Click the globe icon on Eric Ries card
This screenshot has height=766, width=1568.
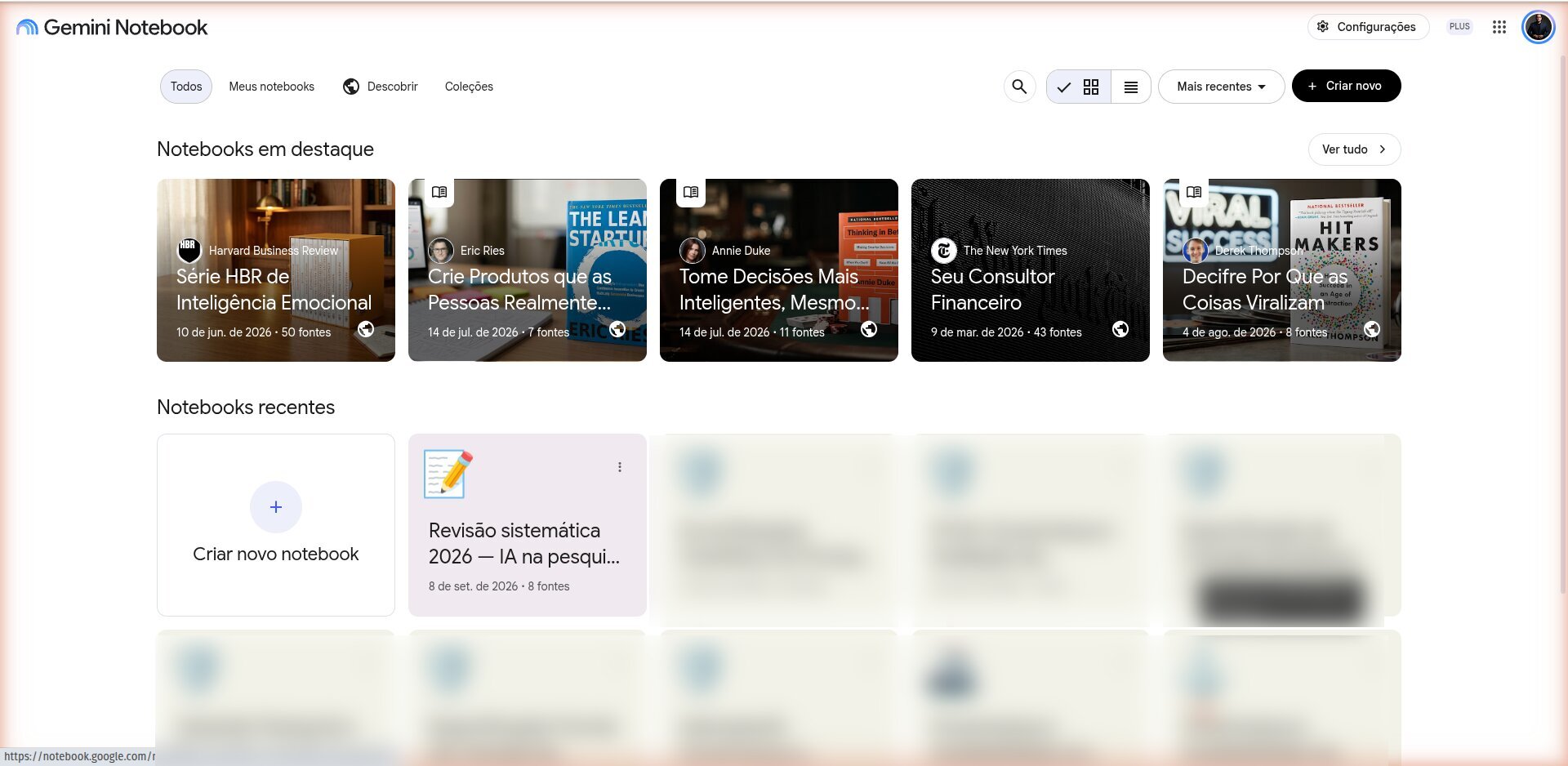click(617, 329)
